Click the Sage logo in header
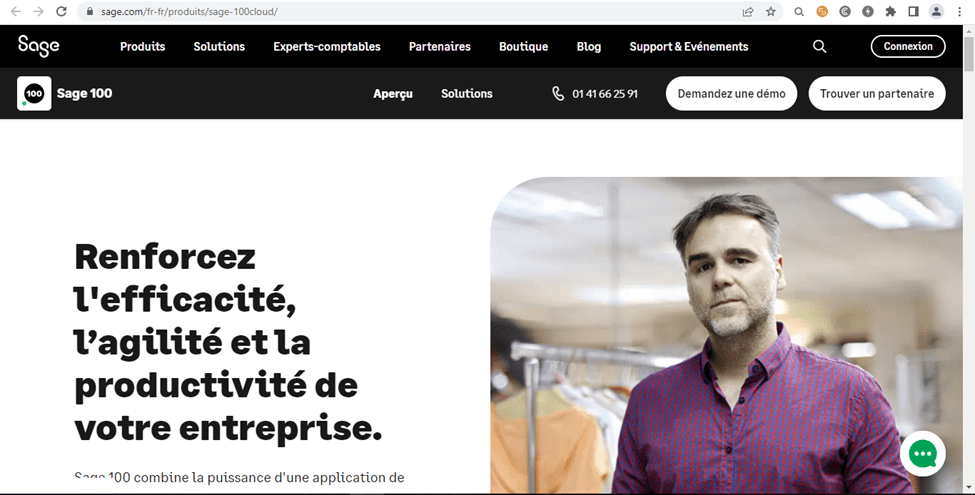Screen dimensions: 975x495 point(39,46)
